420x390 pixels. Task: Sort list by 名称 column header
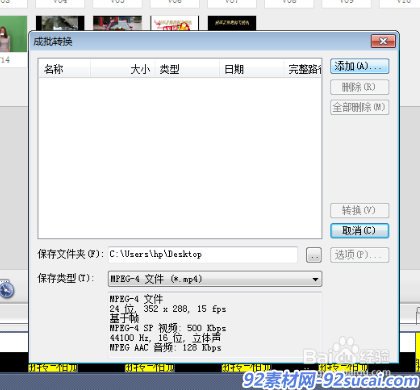65,69
